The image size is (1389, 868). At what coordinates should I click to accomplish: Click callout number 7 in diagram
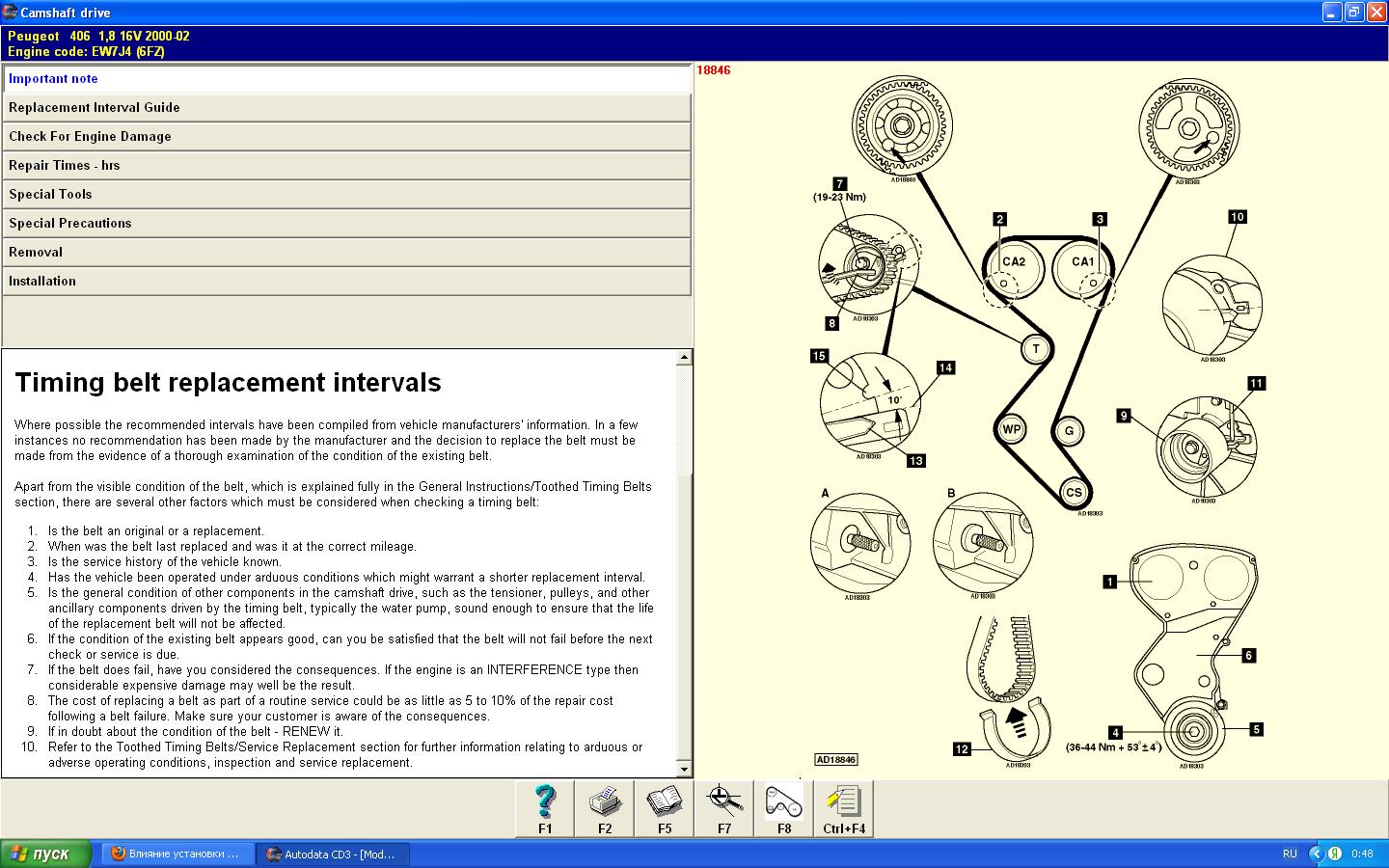[x=839, y=183]
